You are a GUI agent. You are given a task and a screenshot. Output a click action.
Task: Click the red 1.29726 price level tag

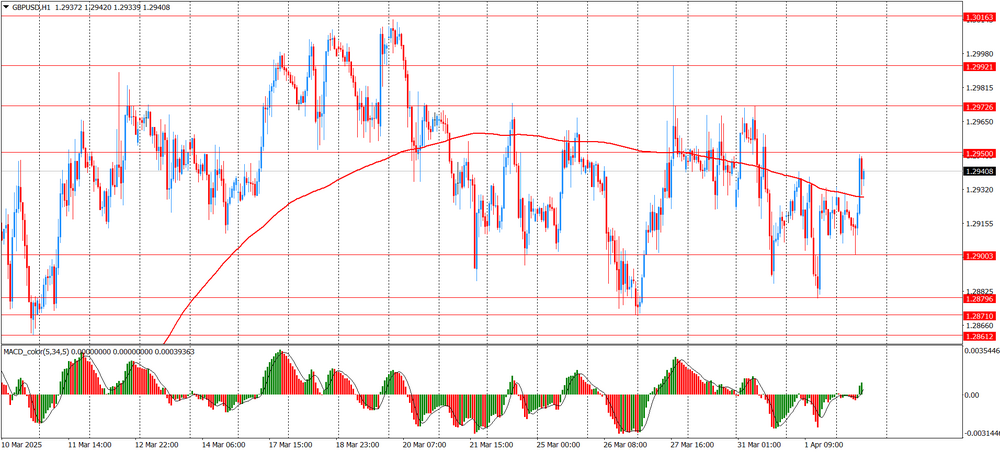(979, 106)
